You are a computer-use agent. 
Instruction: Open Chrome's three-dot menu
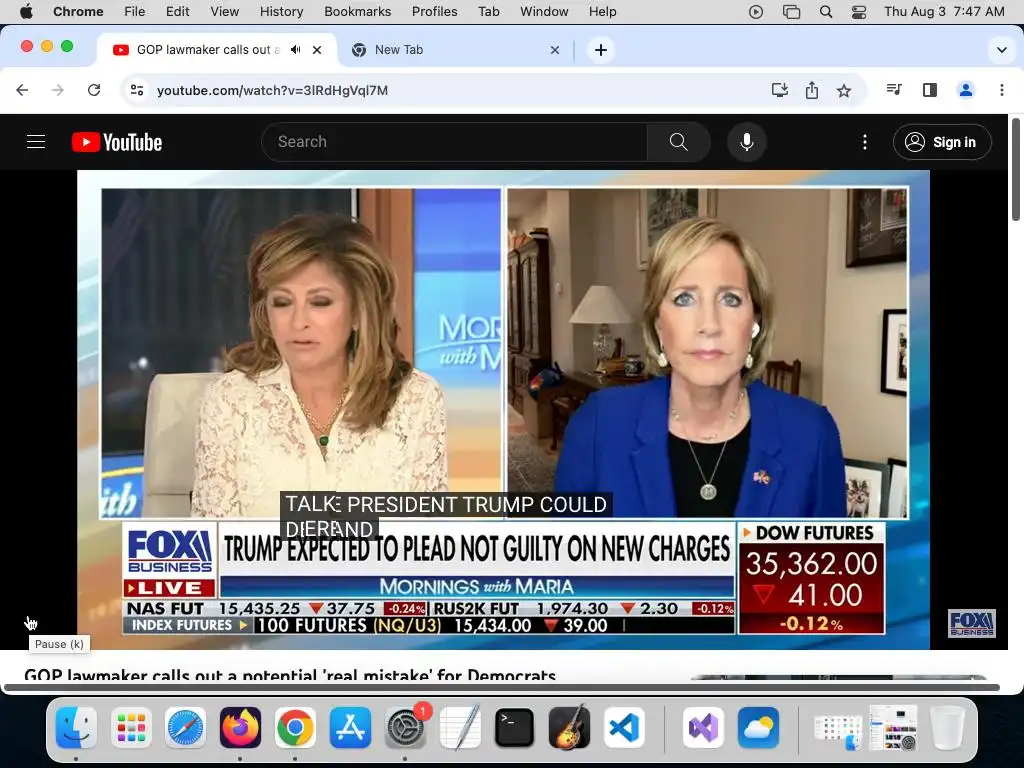1002,90
